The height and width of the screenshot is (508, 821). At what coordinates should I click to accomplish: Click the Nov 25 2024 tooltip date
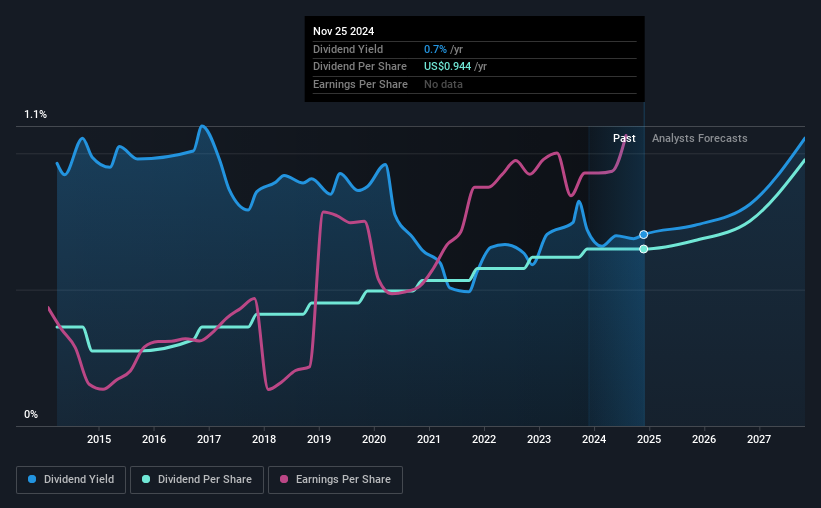343,31
